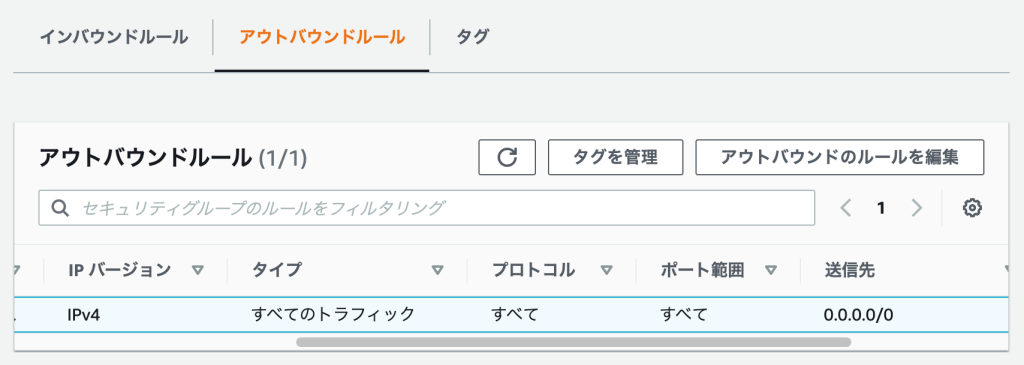Go to next page arrow
The height and width of the screenshot is (365, 1024).
[917, 208]
